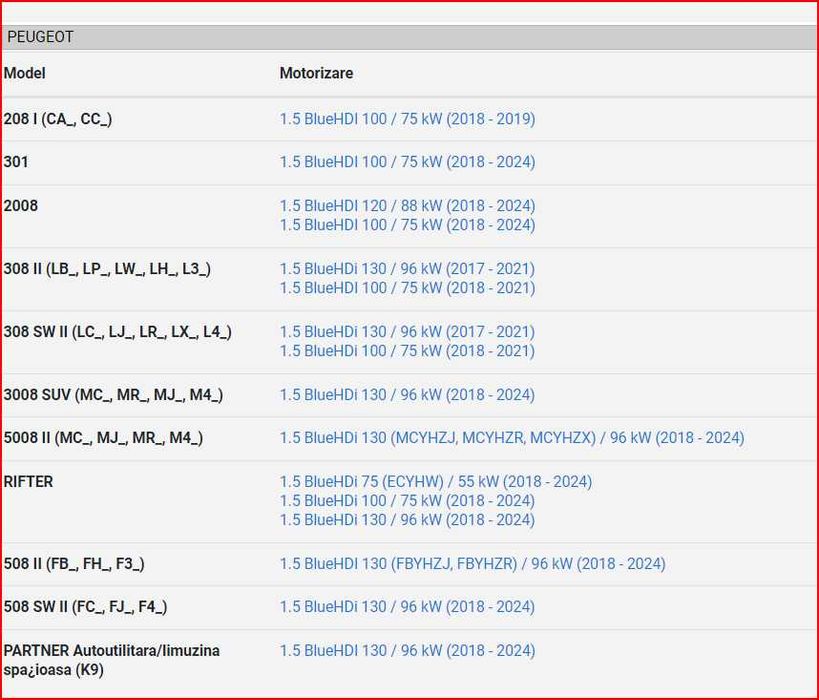Viewport: 819px width, 700px height.
Task: Select the 2008 model cell
Action: 20,206
